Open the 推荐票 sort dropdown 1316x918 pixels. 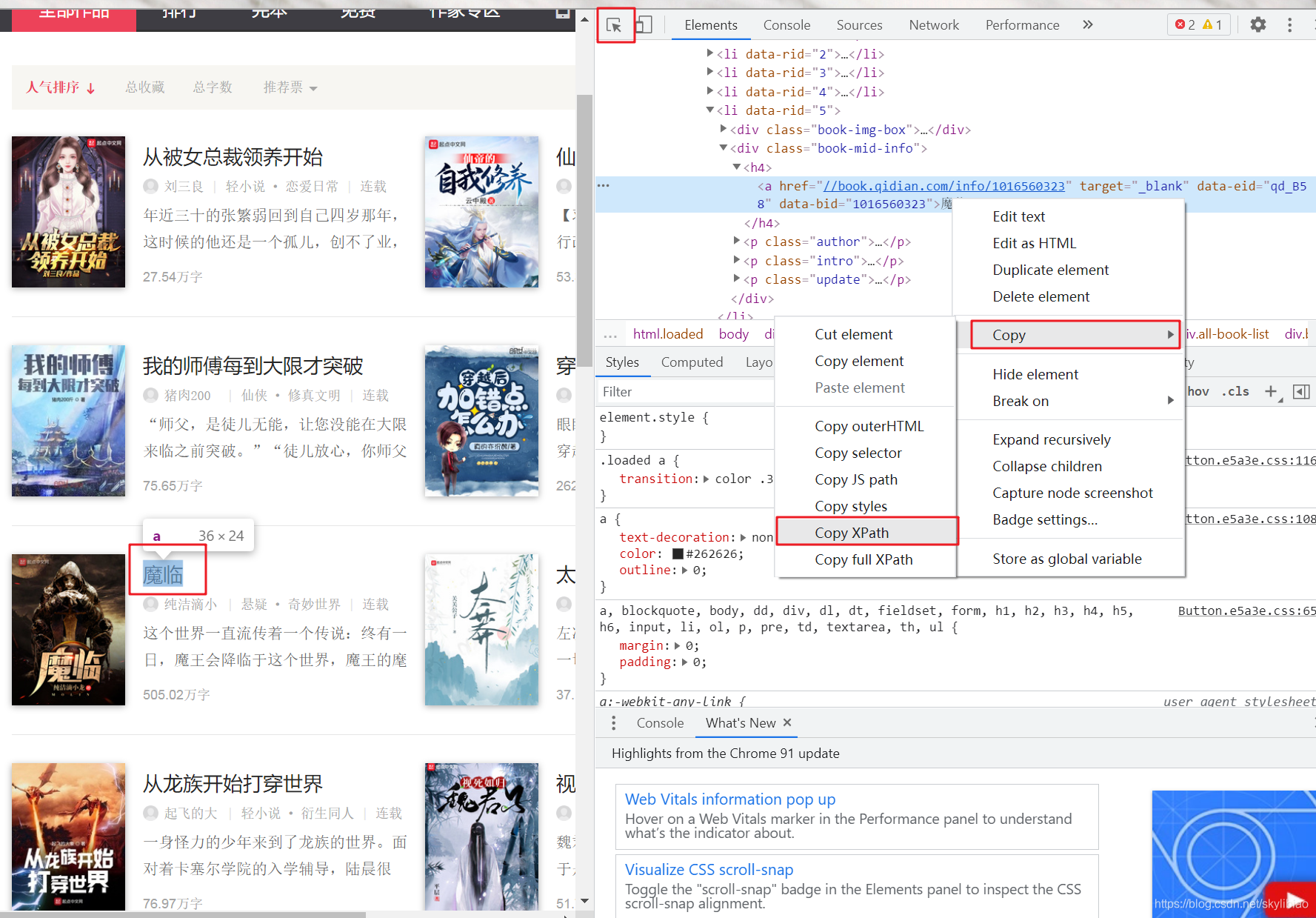tap(290, 87)
